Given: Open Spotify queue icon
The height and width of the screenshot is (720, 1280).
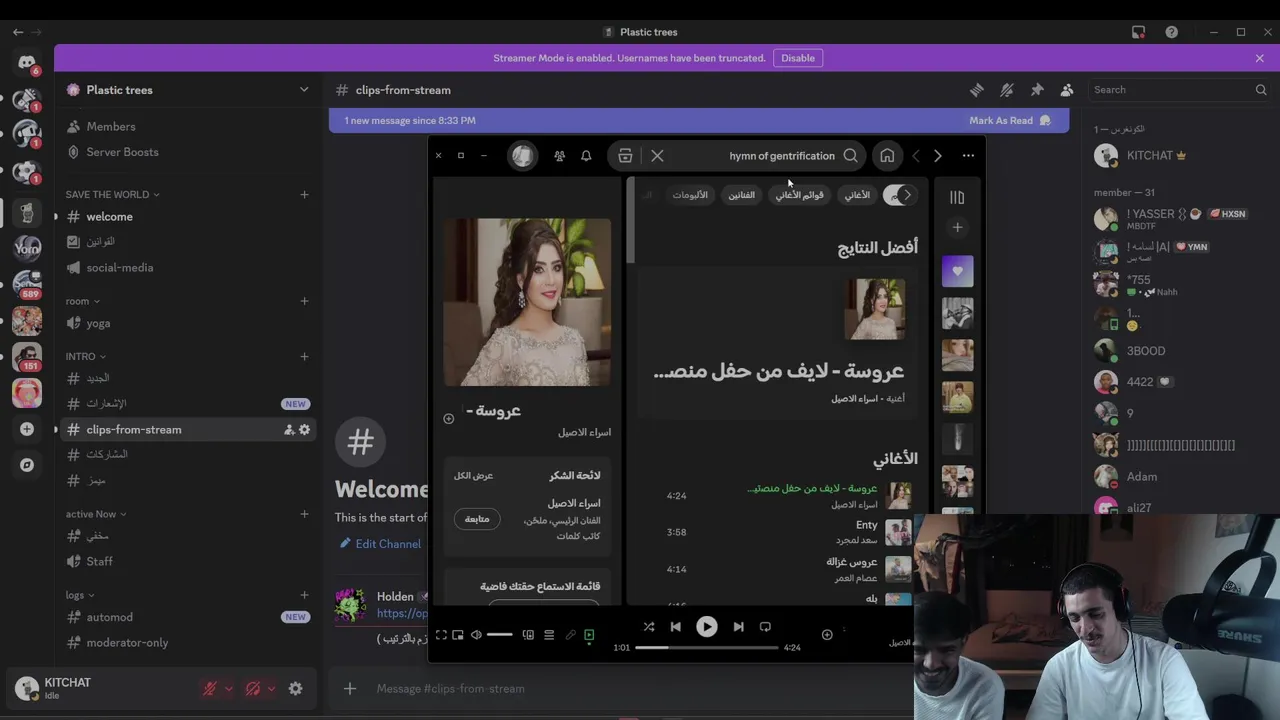Looking at the screenshot, I should point(549,635).
